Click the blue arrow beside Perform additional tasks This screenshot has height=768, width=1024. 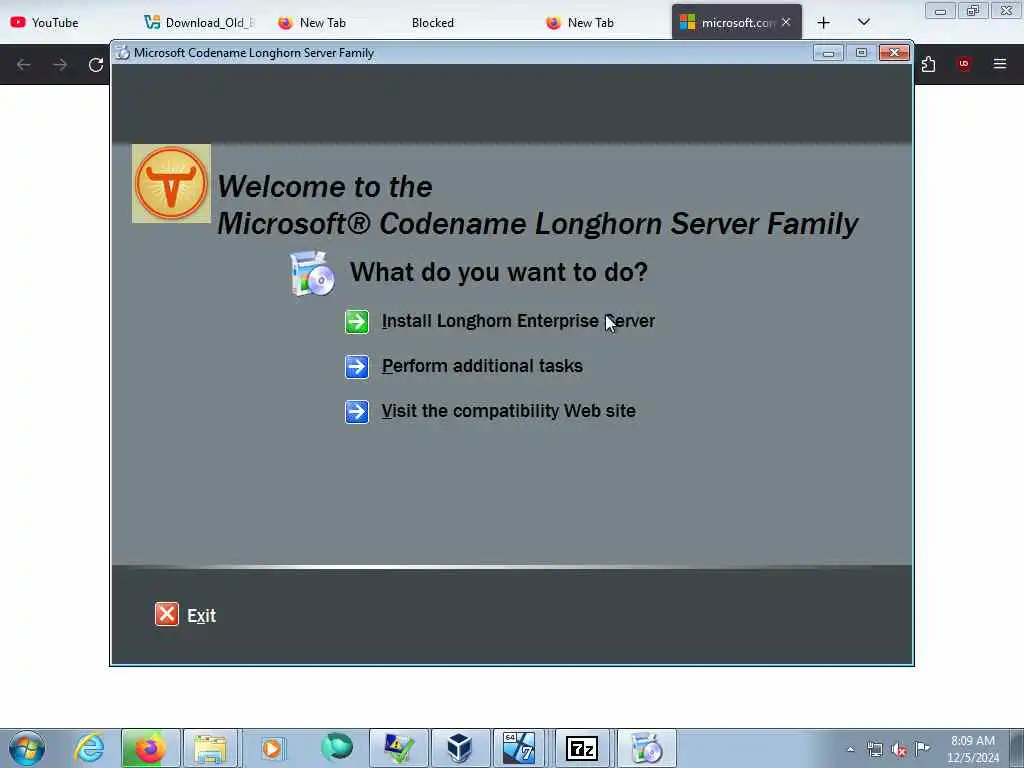[357, 366]
